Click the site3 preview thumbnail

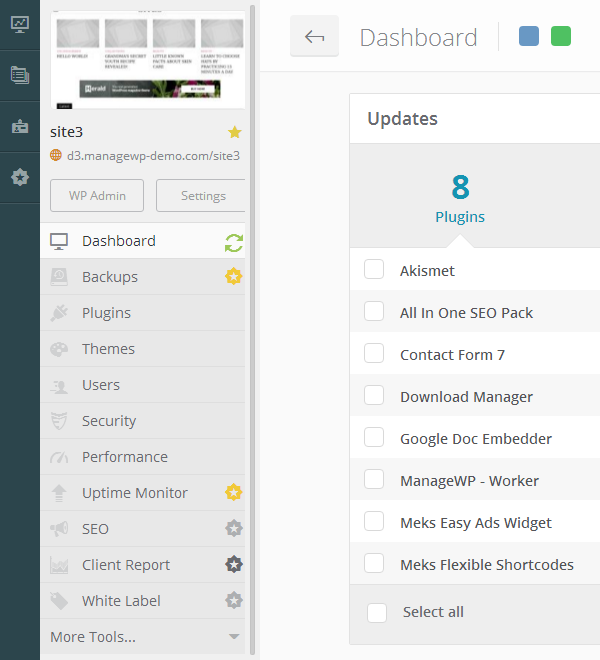[x=147, y=59]
